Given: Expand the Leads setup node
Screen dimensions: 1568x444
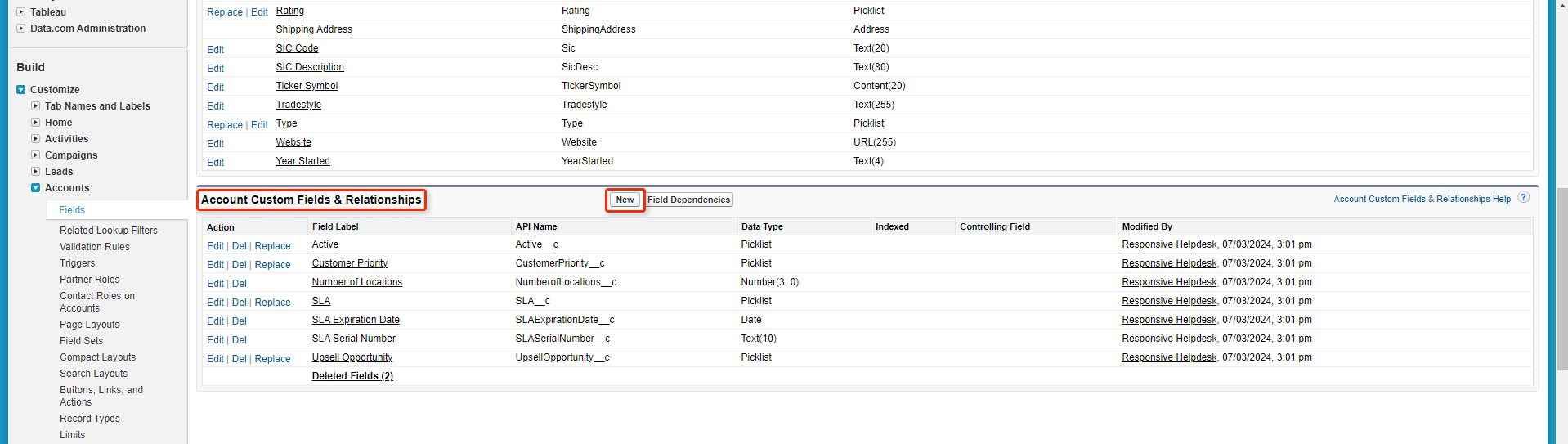Looking at the screenshot, I should 36,172.
